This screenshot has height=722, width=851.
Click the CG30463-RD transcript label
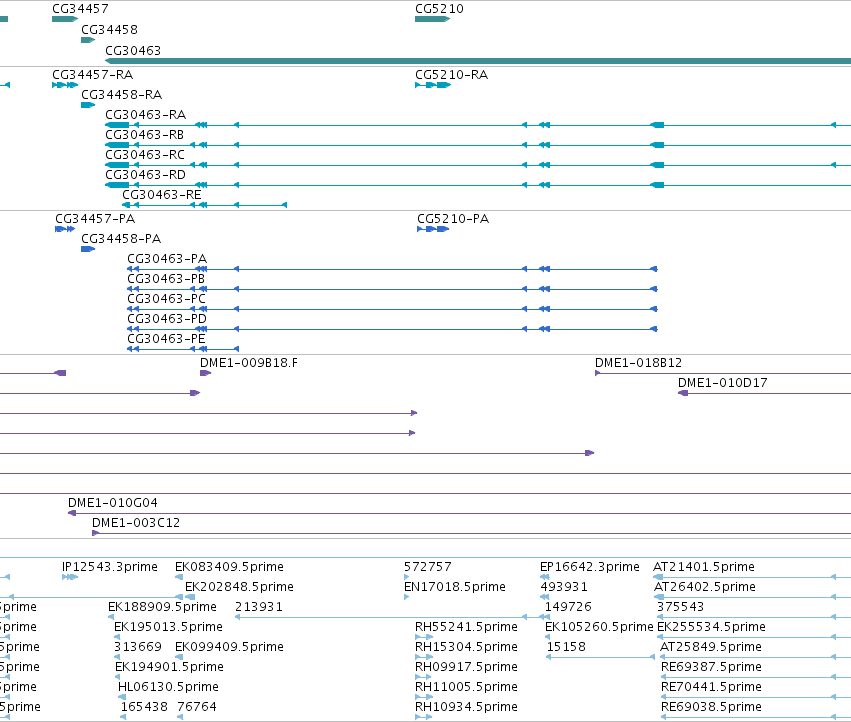click(145, 175)
